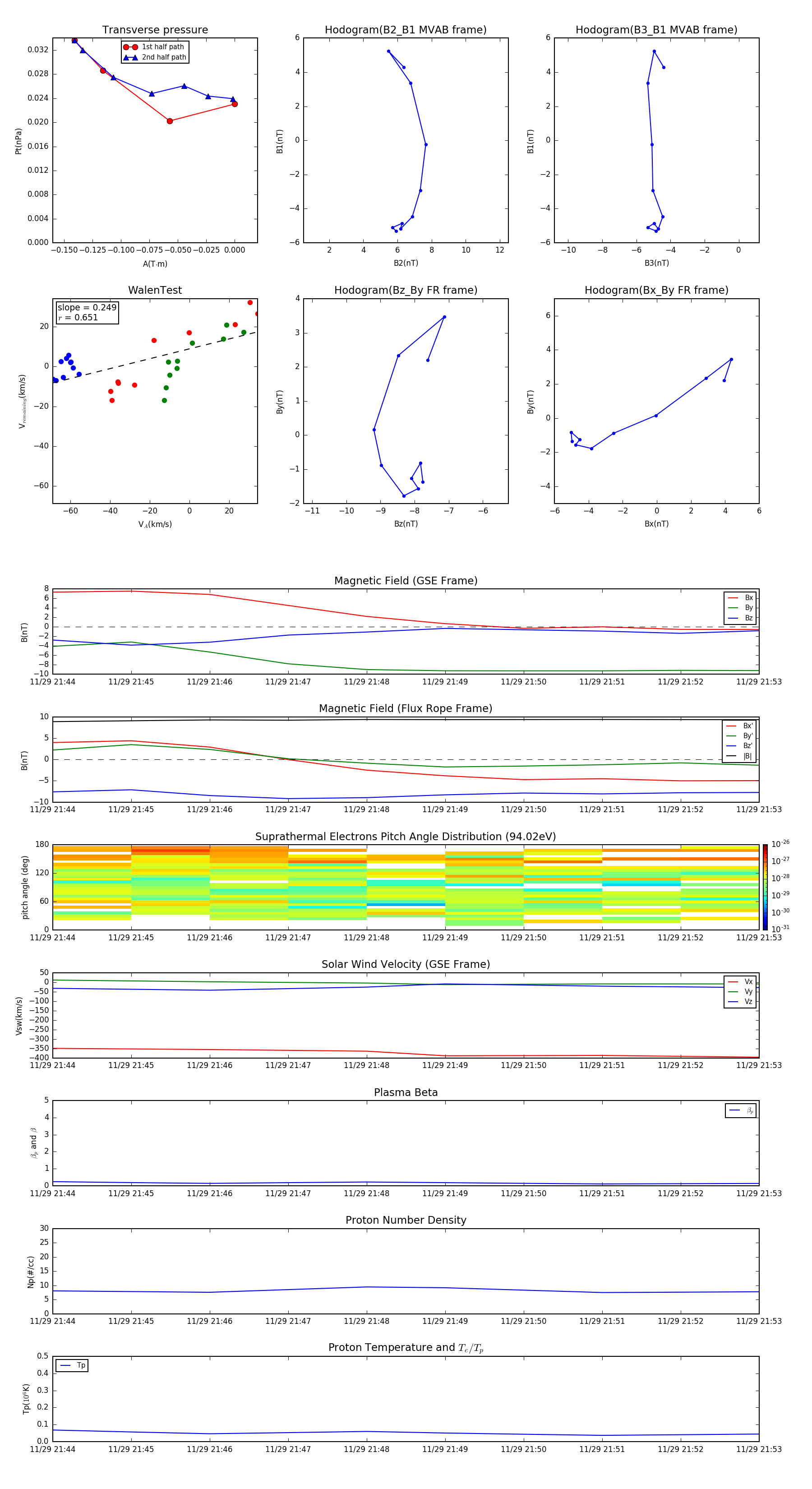Click the 'Bx(nT)' x-axis label
Screen dimensions: 812x1489
coord(656,524)
